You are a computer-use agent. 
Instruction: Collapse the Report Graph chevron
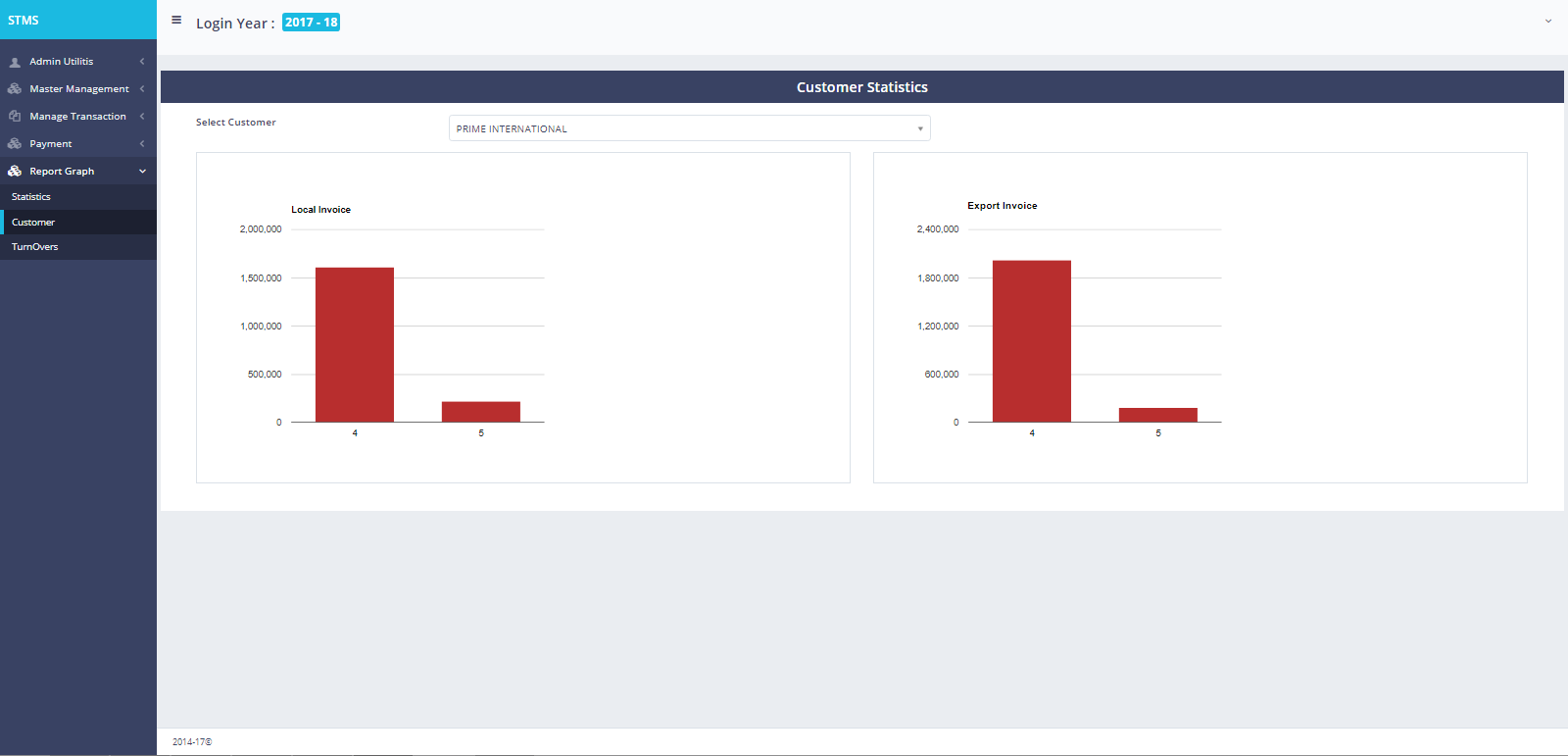pyautogui.click(x=142, y=172)
